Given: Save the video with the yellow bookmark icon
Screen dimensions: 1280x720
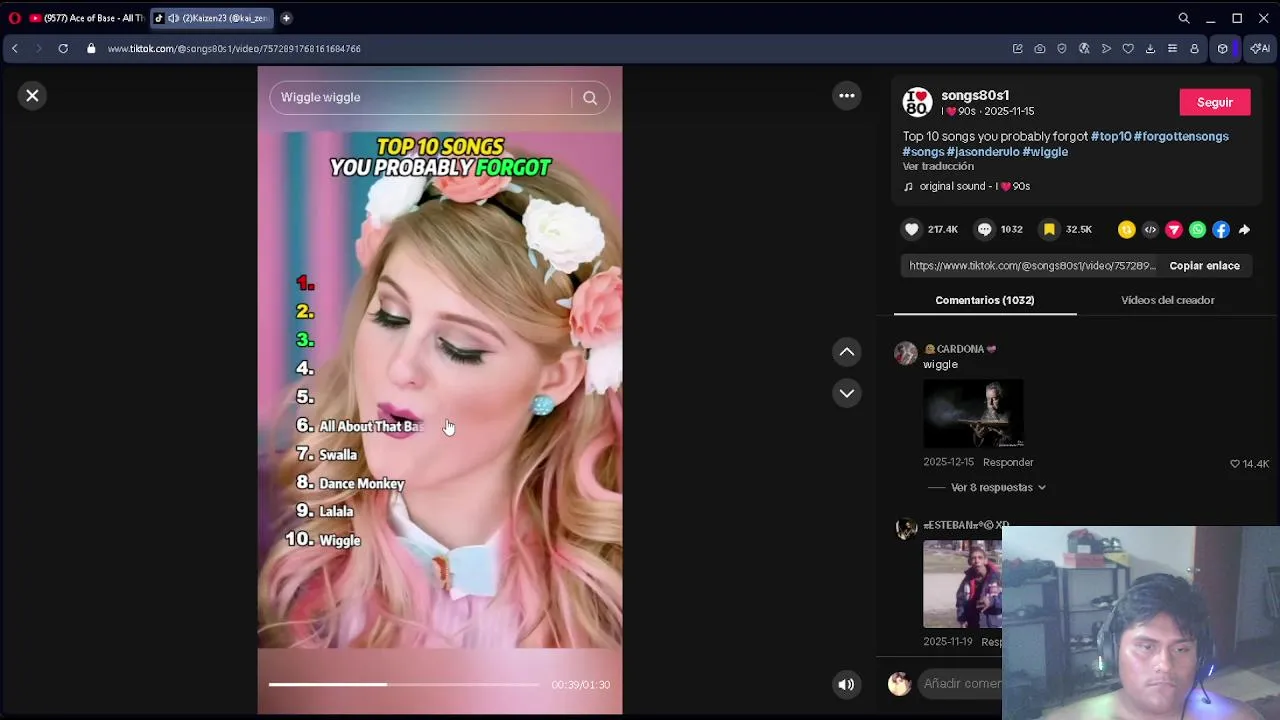Looking at the screenshot, I should pos(1049,230).
